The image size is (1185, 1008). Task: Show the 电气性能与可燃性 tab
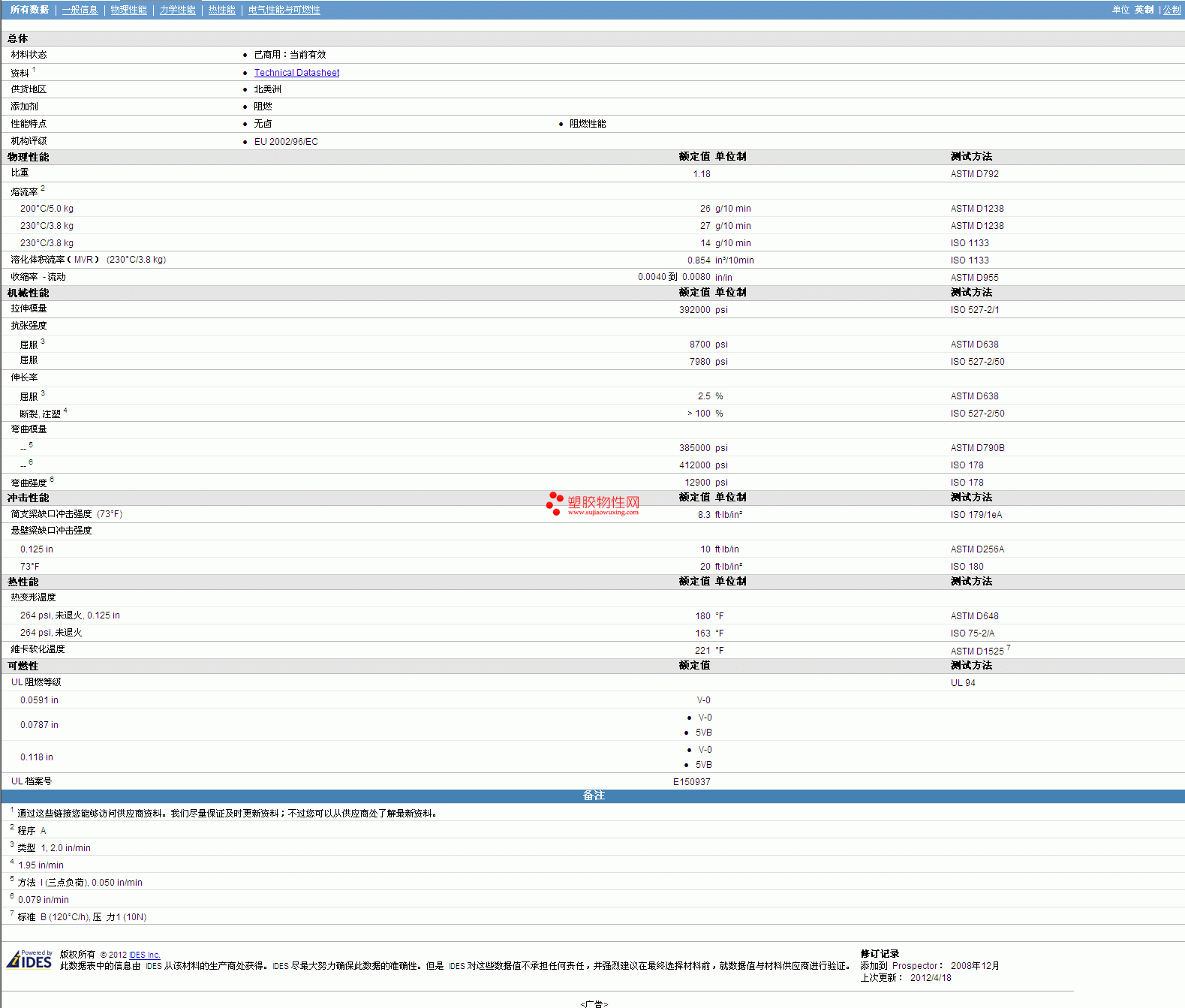coord(284,10)
